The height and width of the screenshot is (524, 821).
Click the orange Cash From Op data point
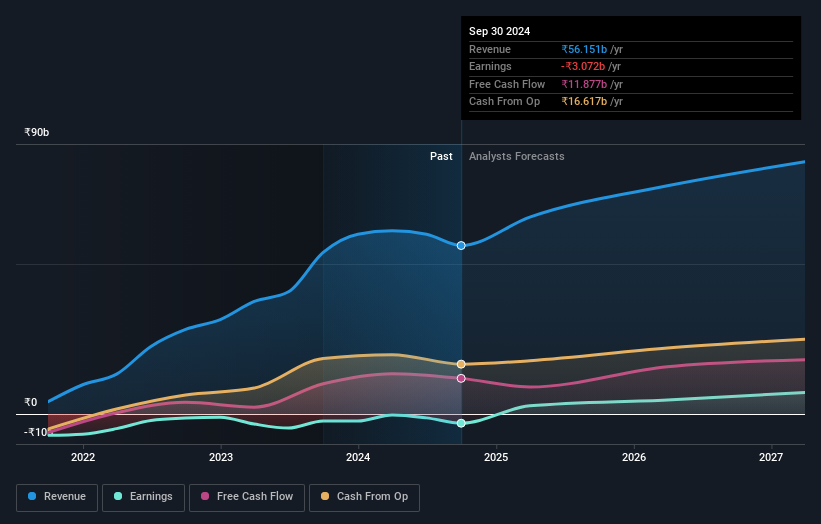click(461, 364)
